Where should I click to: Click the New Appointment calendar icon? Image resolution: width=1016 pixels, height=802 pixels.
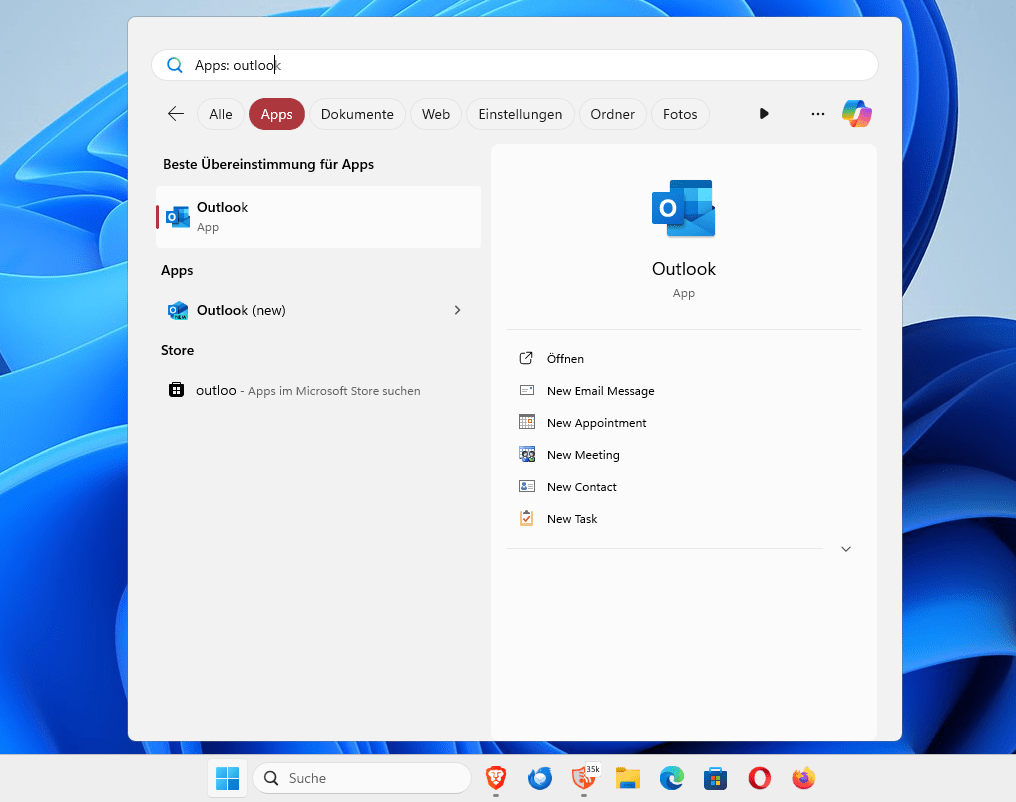click(x=527, y=422)
